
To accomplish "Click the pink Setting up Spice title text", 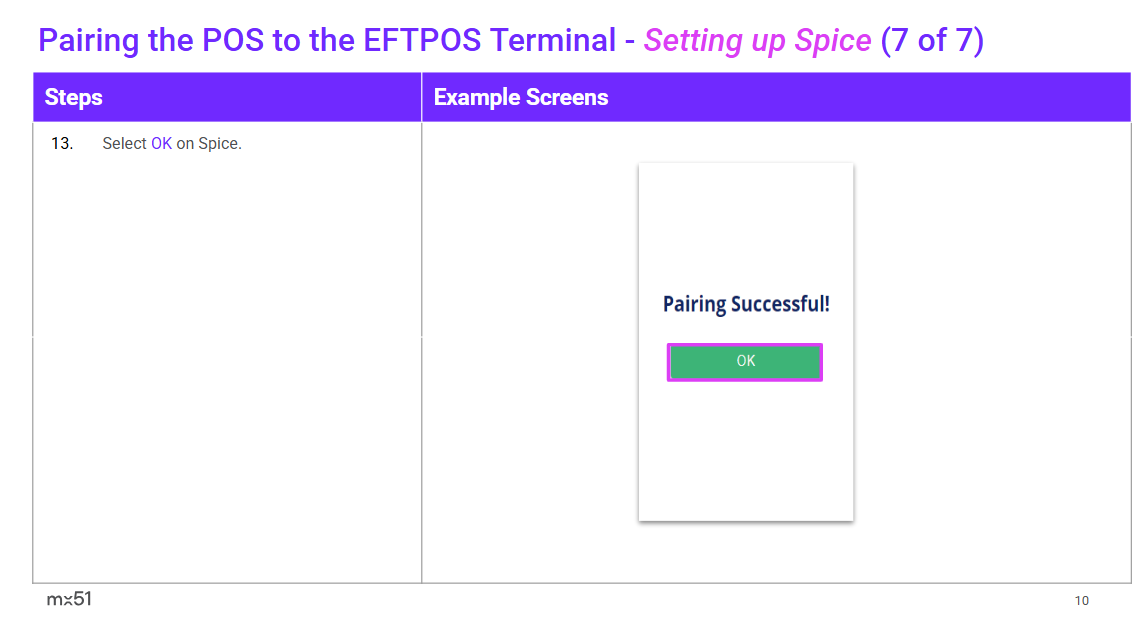I will point(757,41).
